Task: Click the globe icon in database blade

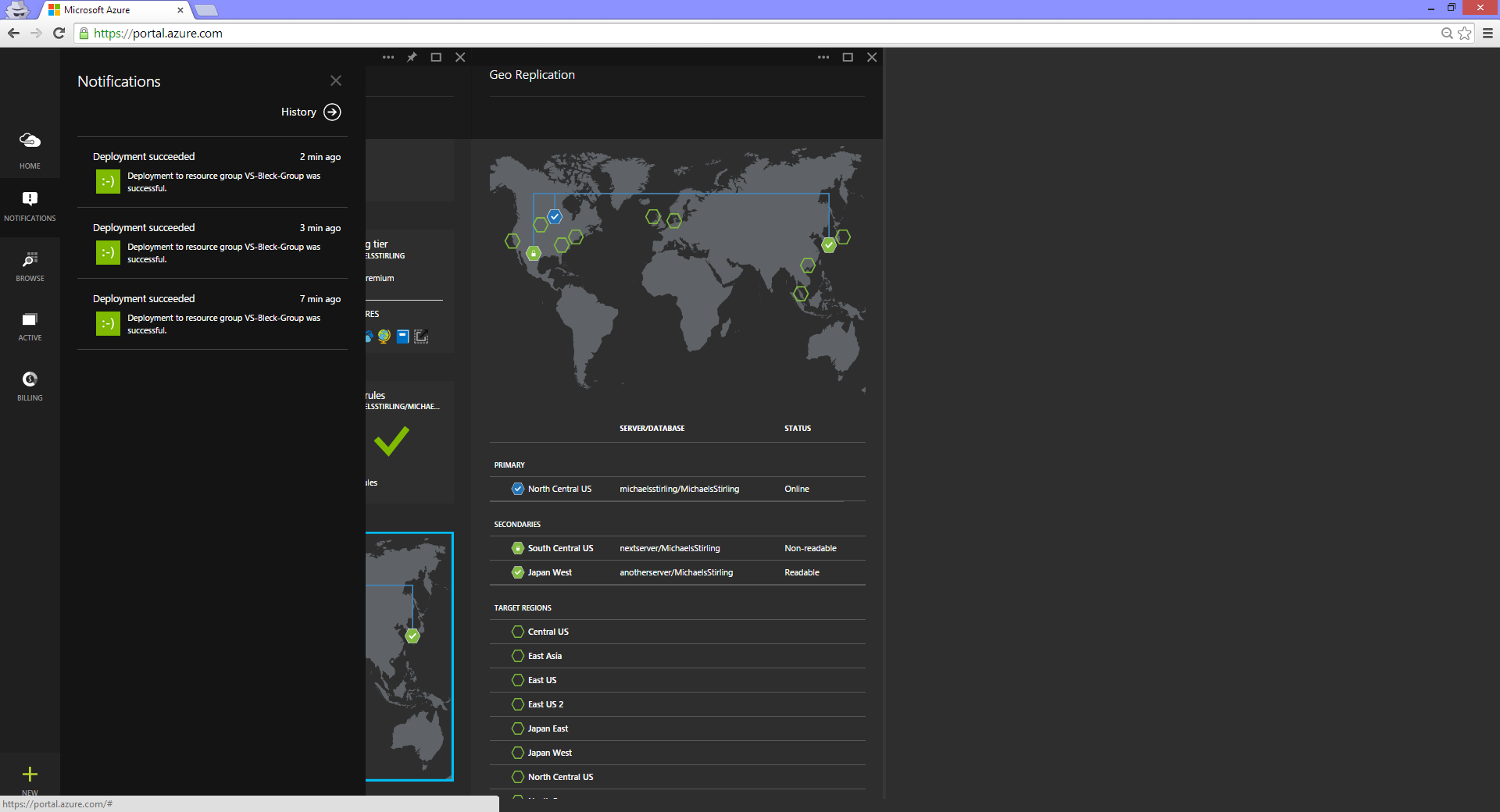Action: point(384,337)
